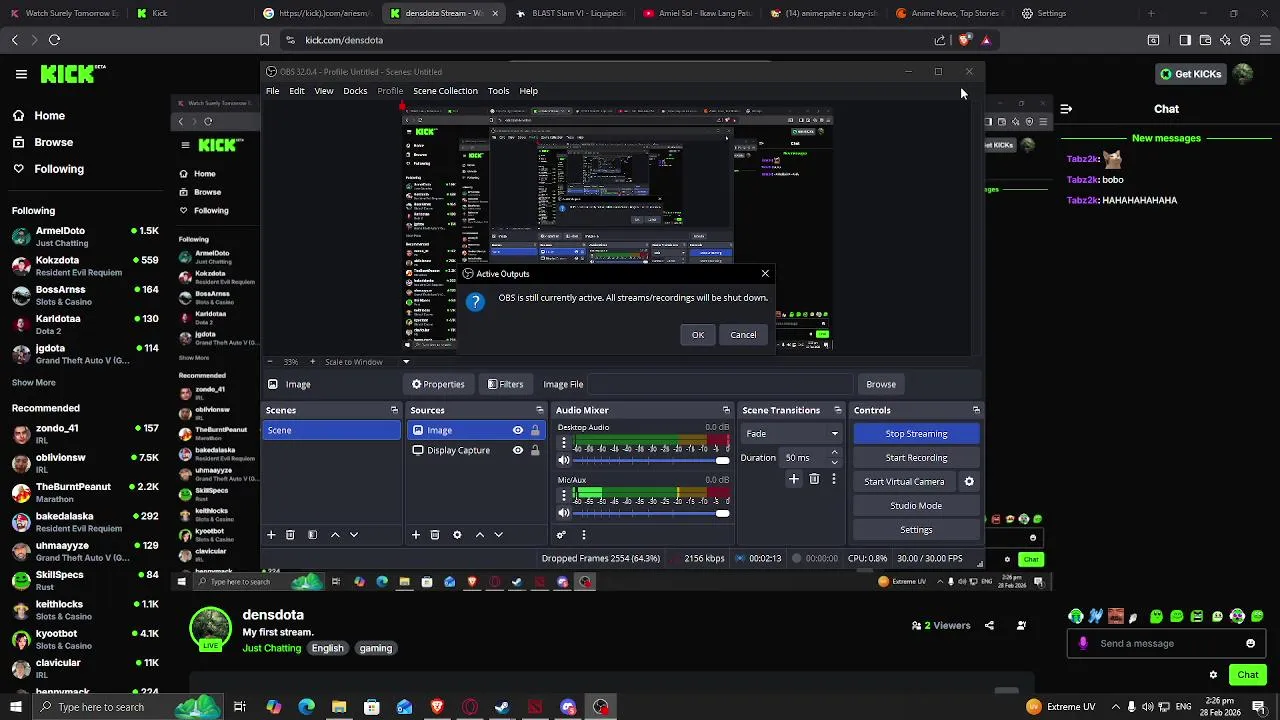1280x720 pixels.
Task: Open scene filters icon in Scenes toolbar
Action: pos(312,535)
